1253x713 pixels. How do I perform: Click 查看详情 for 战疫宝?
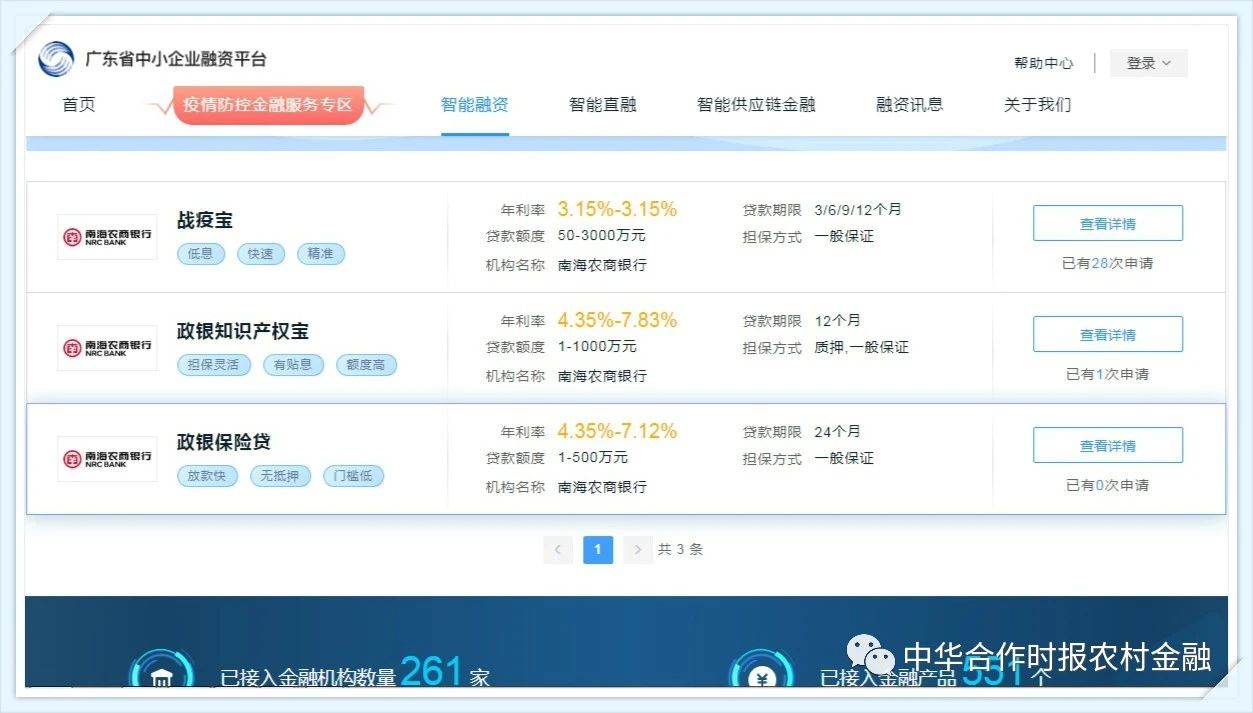coord(1108,223)
